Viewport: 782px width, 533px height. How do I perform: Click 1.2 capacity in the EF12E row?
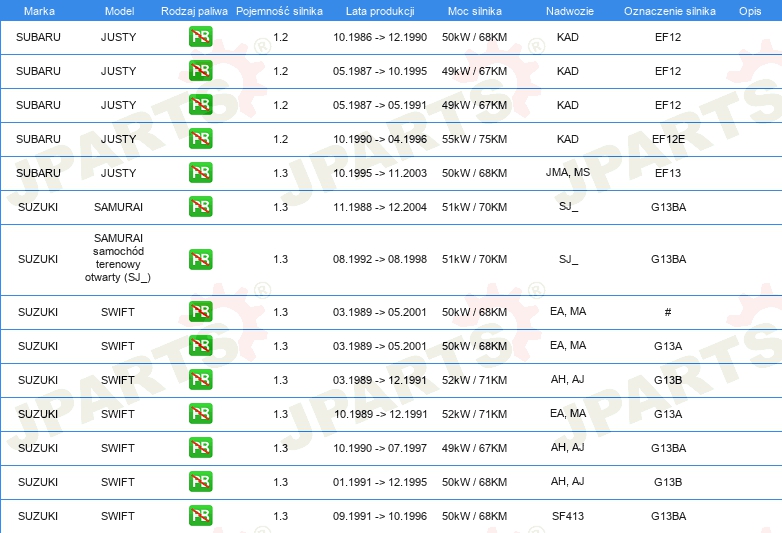pos(281,139)
